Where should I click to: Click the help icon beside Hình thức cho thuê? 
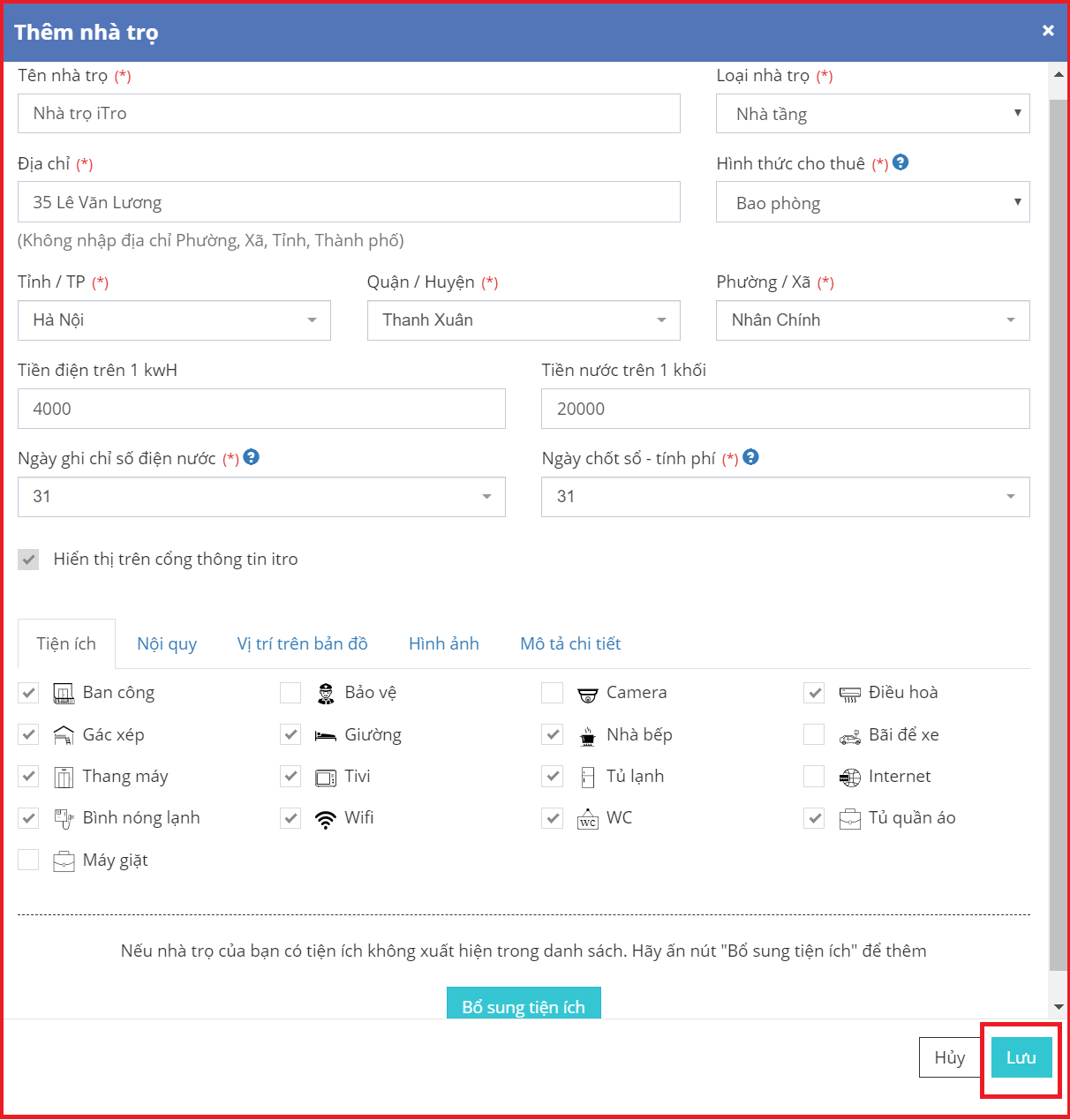[900, 162]
